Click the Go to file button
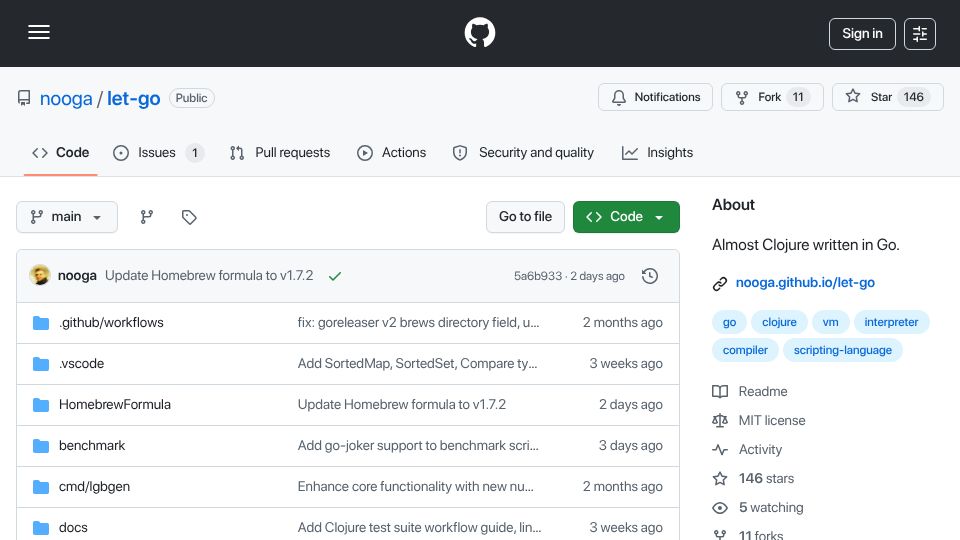The image size is (960, 540). (525, 217)
